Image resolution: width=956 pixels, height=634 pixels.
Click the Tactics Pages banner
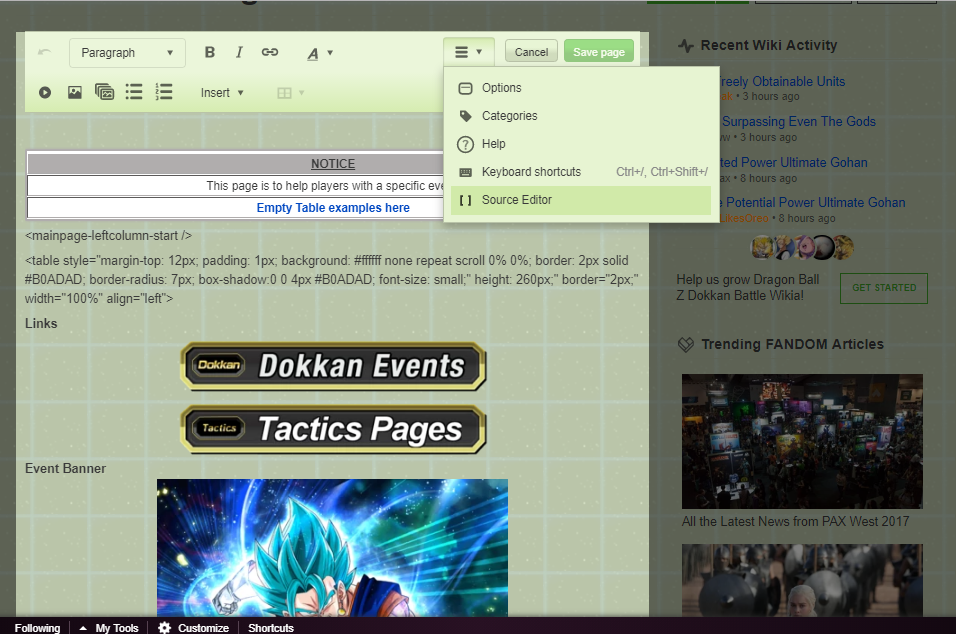[334, 429]
